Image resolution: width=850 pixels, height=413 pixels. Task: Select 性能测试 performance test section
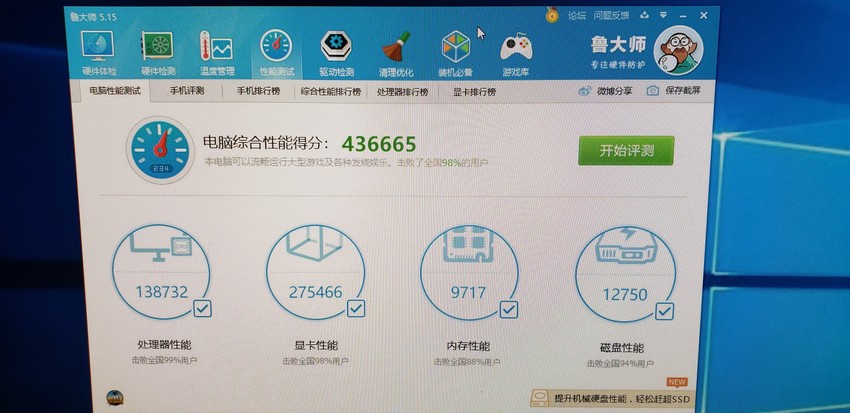tap(276, 53)
